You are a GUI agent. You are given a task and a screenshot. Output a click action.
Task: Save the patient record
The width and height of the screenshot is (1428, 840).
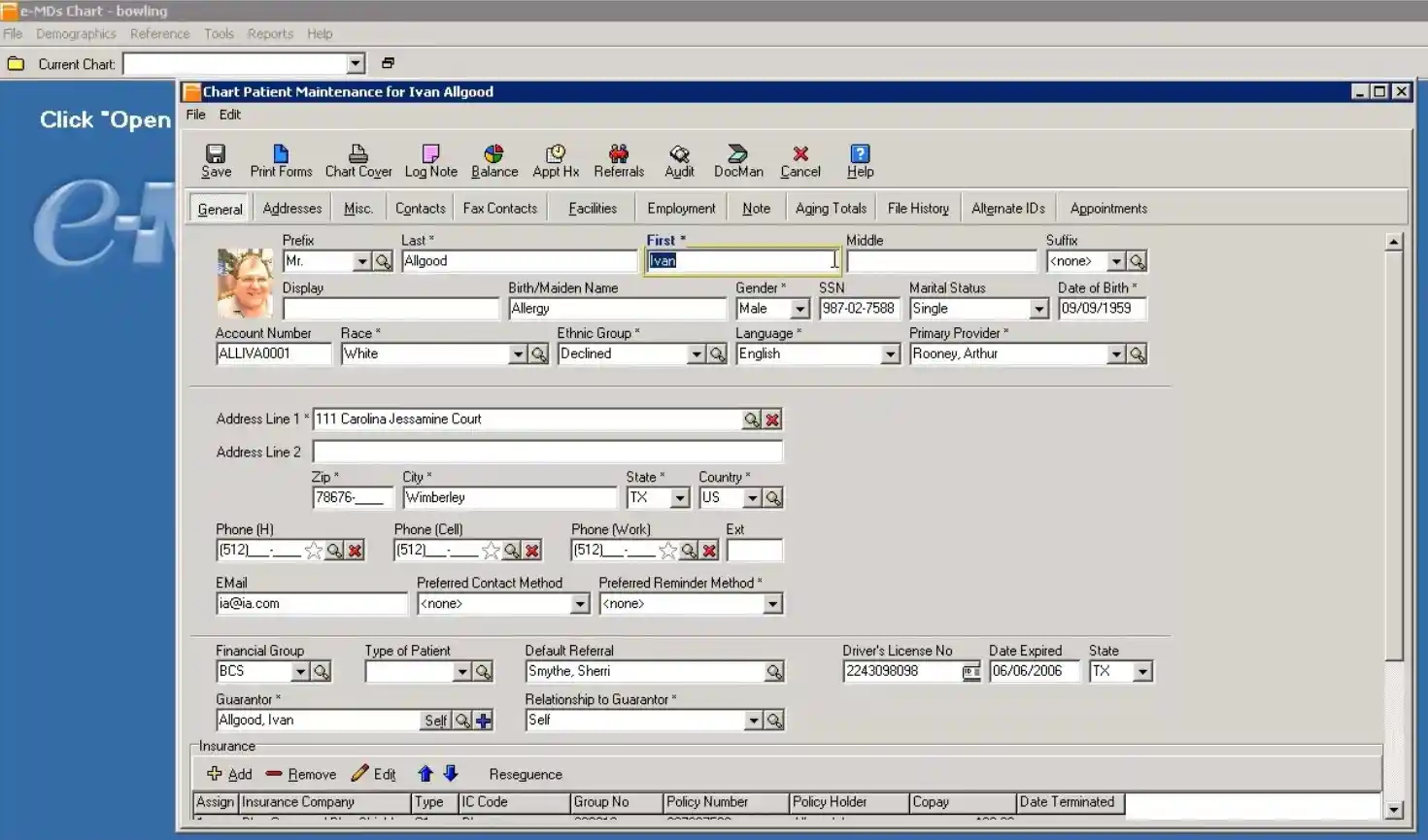coord(215,160)
